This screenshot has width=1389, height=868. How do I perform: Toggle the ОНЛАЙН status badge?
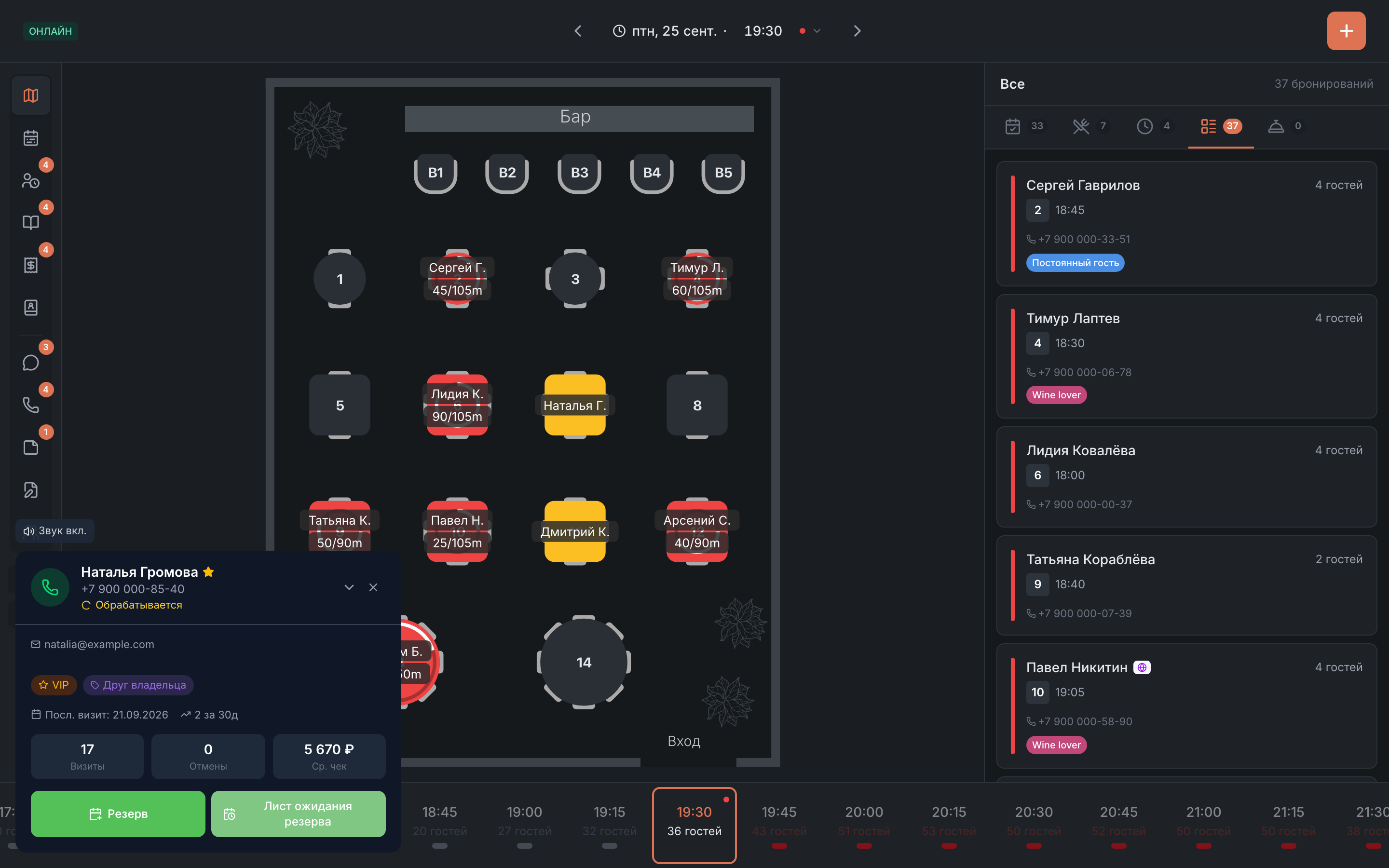51,31
